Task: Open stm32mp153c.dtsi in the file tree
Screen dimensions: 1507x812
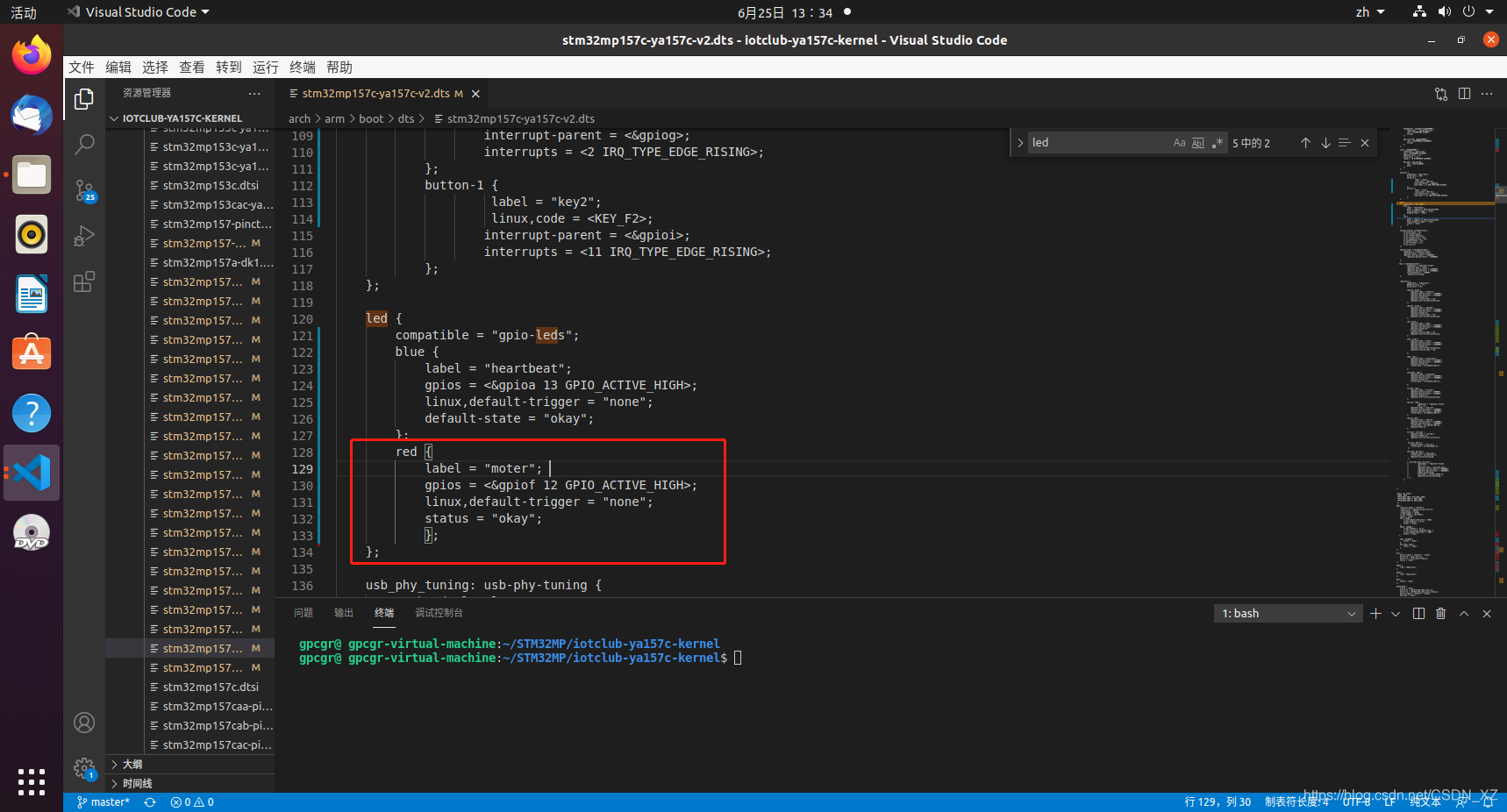Action: [211, 186]
